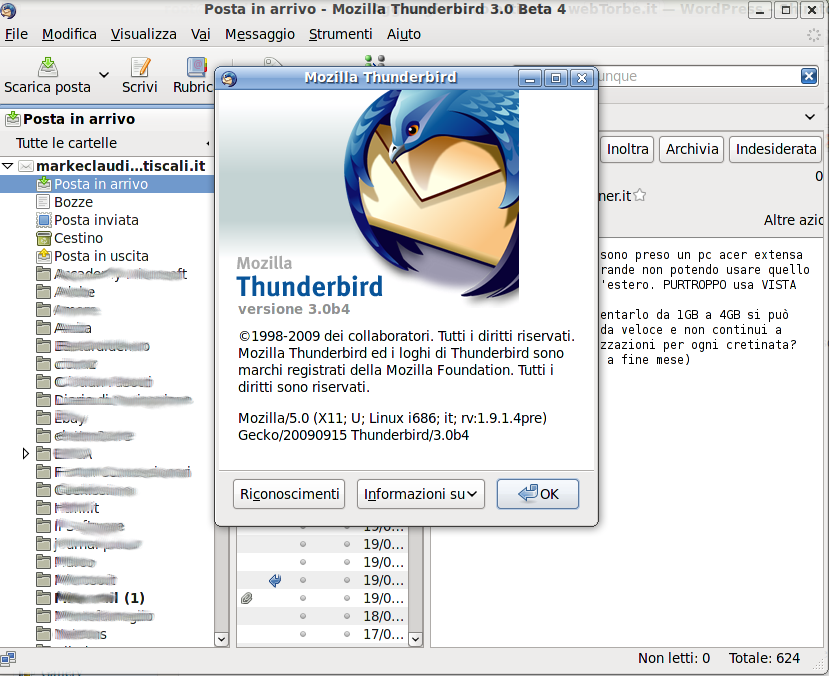The width and height of the screenshot is (829, 676).
Task: Click the Posta in arrivo pane header icon
Action: tap(13, 119)
